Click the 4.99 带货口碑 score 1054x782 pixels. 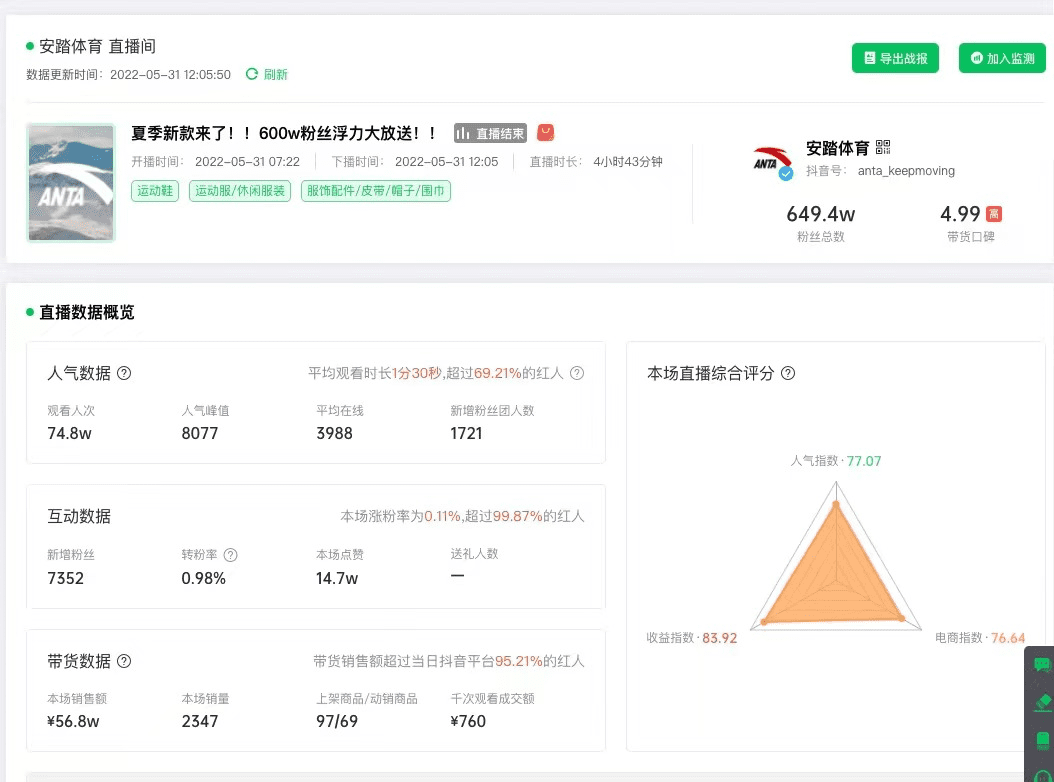point(960,214)
